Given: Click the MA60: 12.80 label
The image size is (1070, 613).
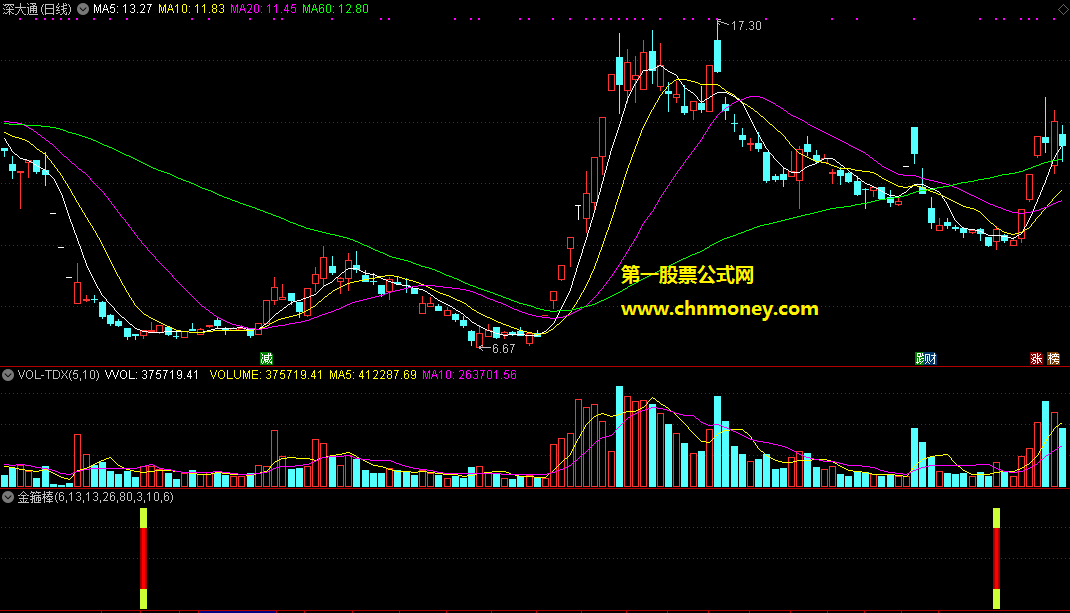Looking at the screenshot, I should [x=335, y=9].
